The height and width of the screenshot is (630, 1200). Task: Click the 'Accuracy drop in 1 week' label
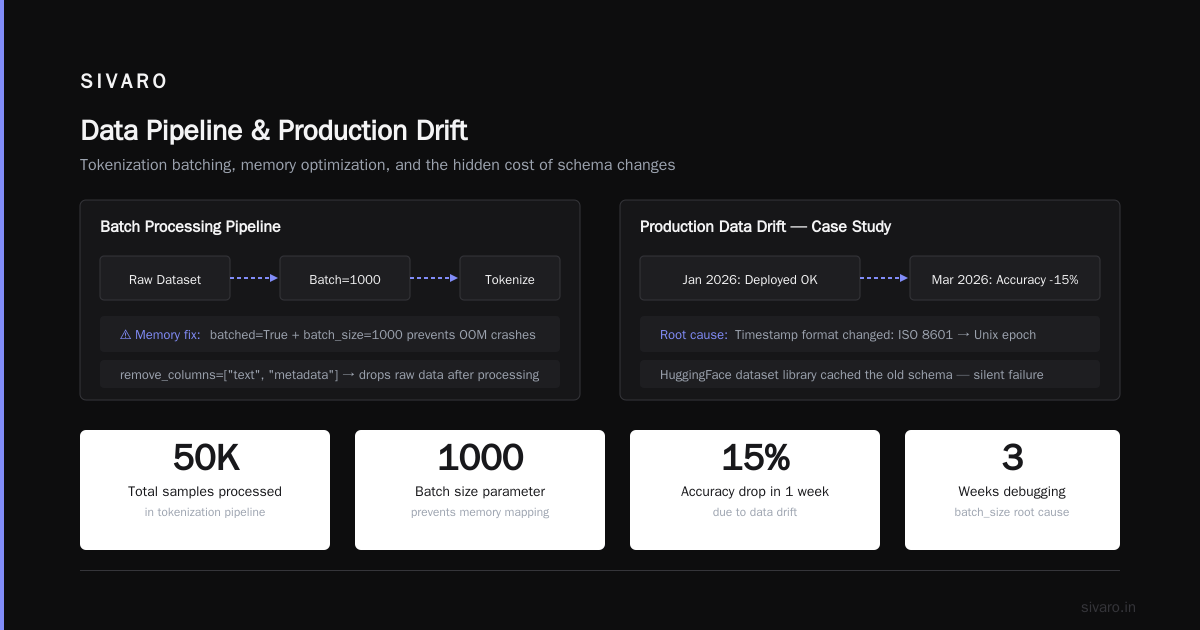coord(755,492)
